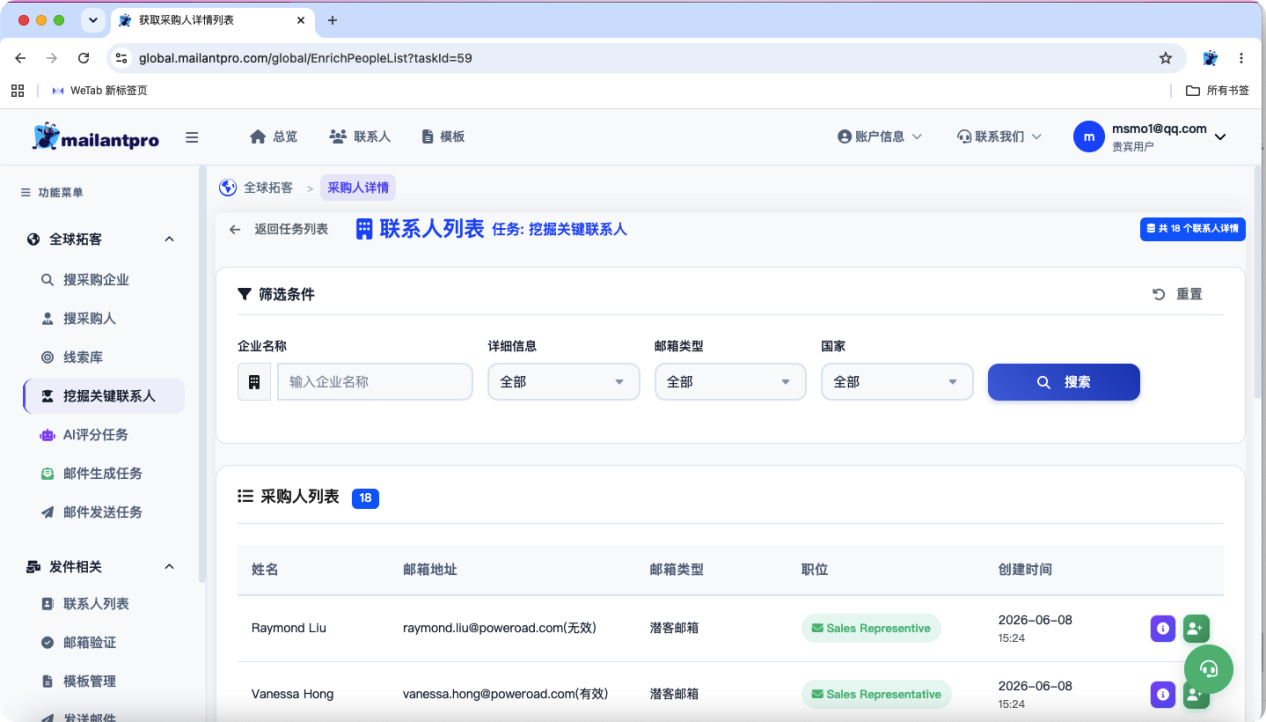Click 返回任务列表 back link
The image size is (1266, 722).
(279, 229)
